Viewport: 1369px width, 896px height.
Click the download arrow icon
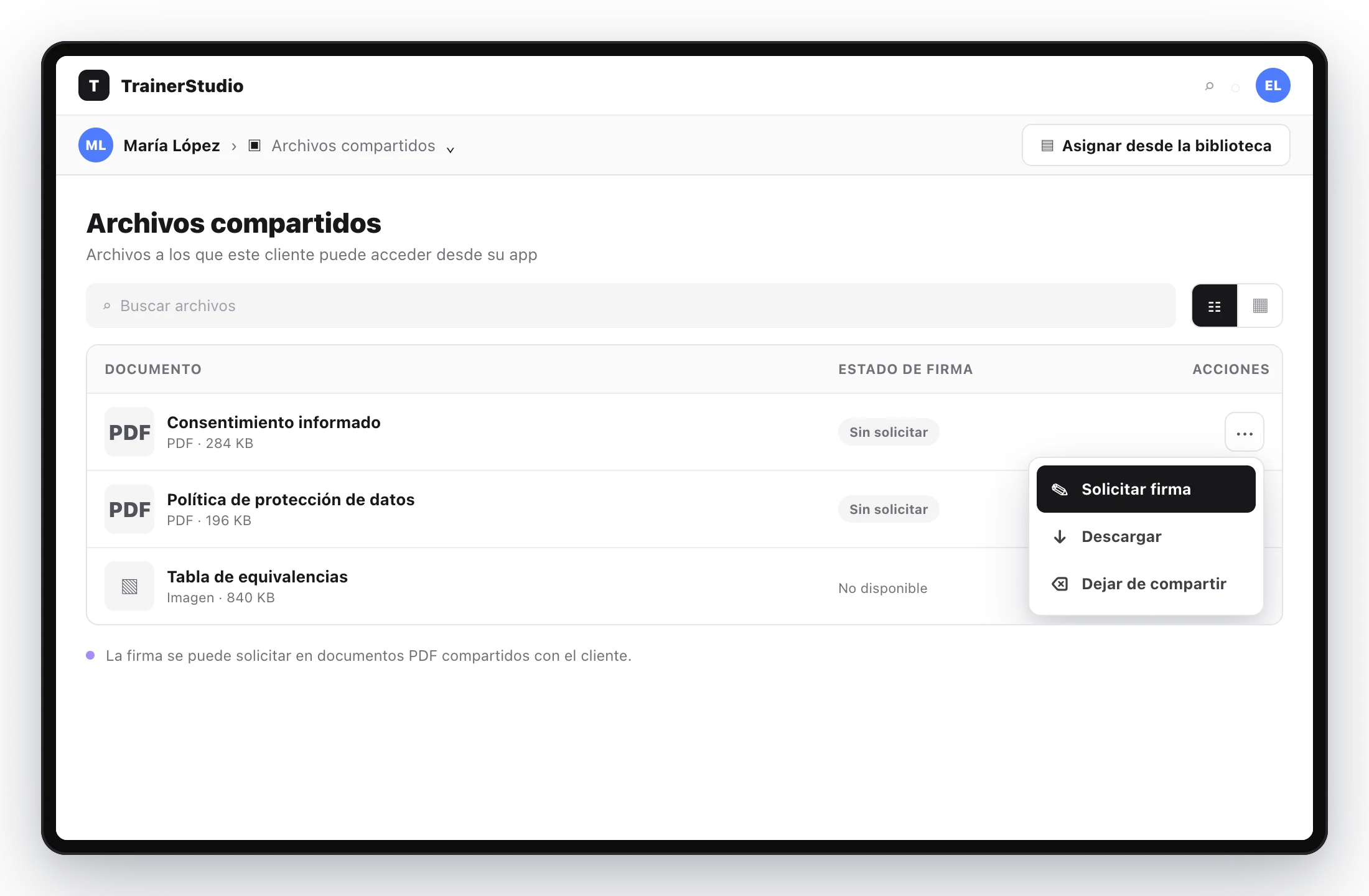[1060, 537]
